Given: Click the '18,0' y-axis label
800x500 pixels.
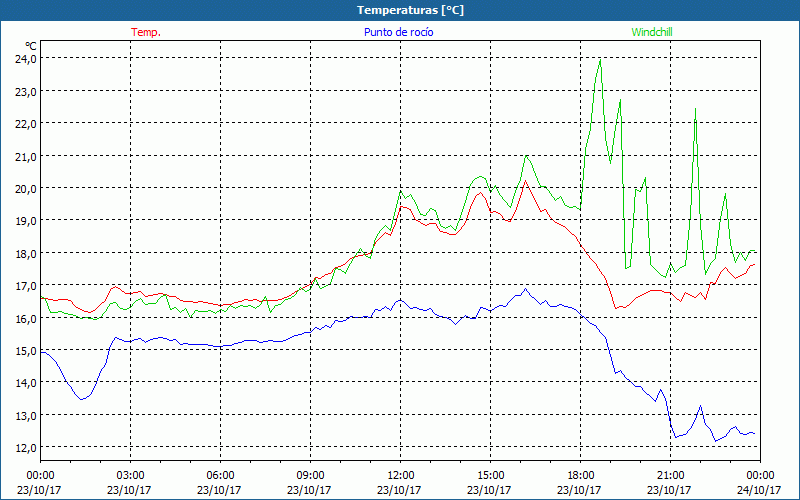Looking at the screenshot, I should (26, 253).
